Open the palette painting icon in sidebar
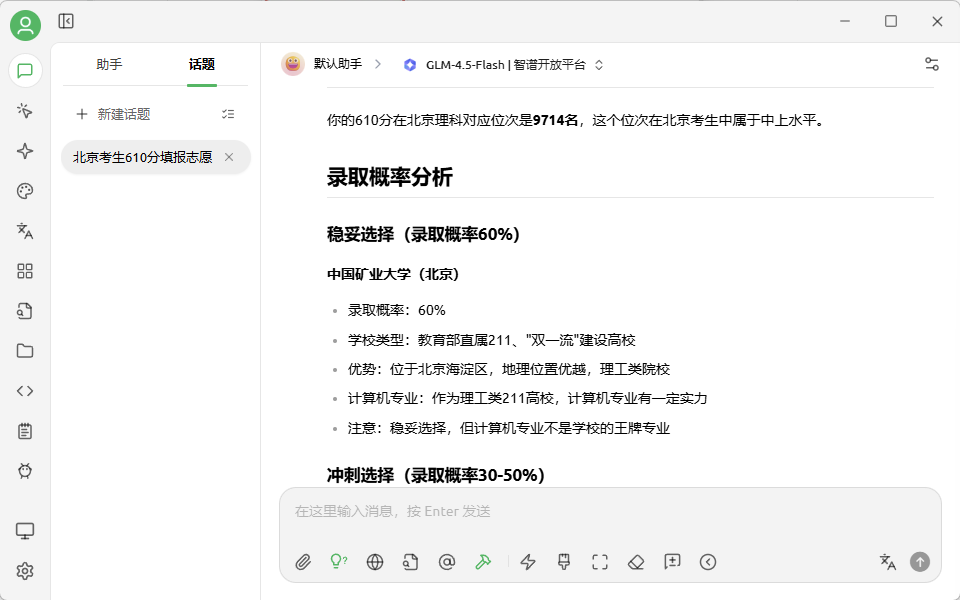960x600 pixels. coord(25,191)
